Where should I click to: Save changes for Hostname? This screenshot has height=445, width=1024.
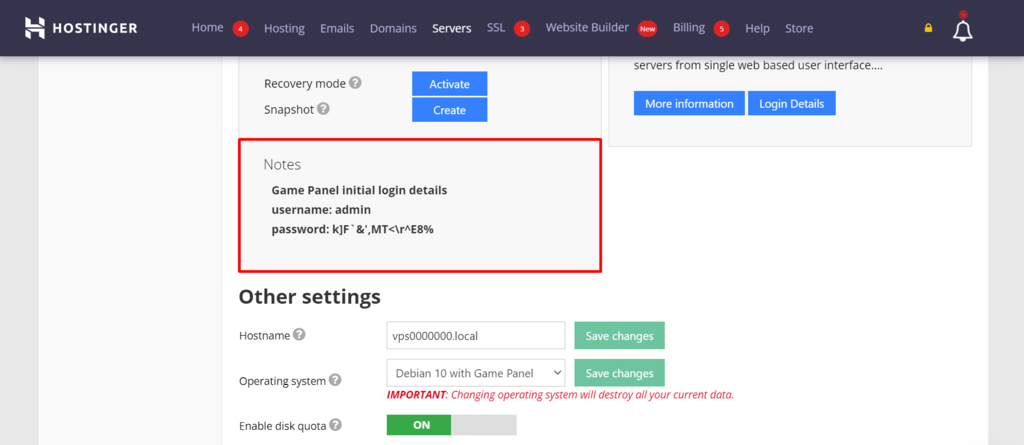(x=619, y=335)
